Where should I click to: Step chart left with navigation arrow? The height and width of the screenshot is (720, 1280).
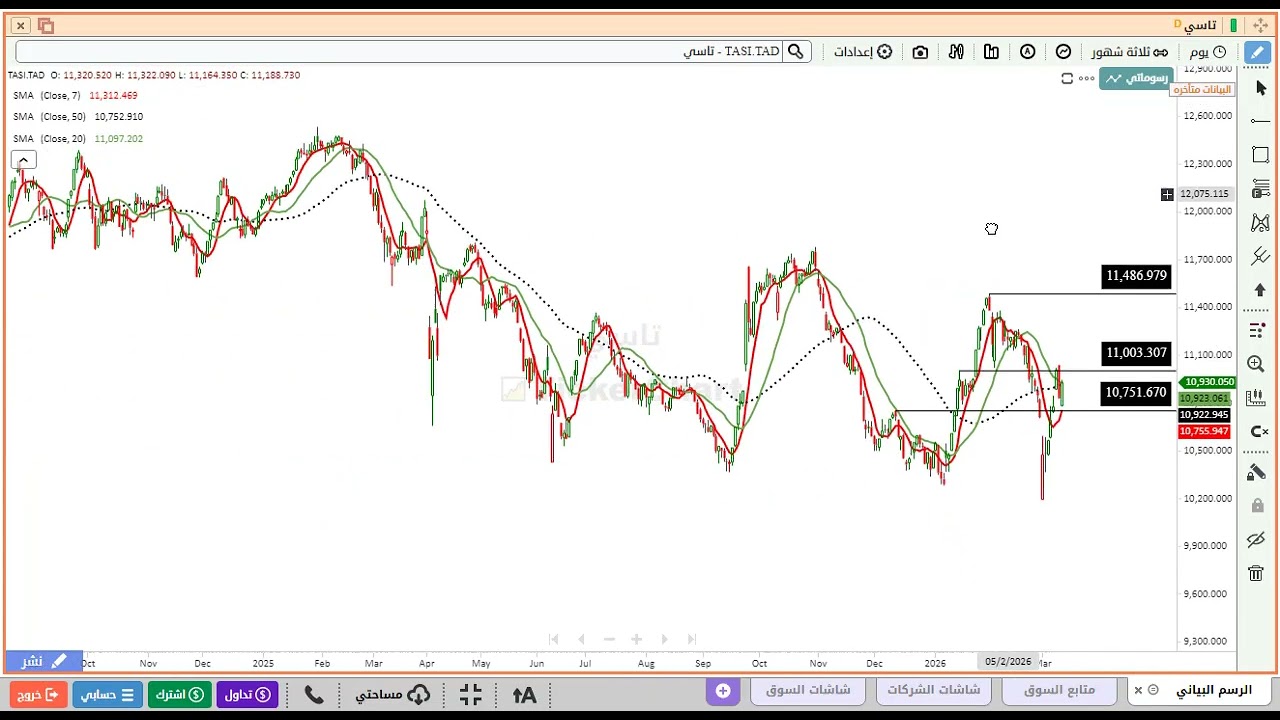tap(581, 639)
